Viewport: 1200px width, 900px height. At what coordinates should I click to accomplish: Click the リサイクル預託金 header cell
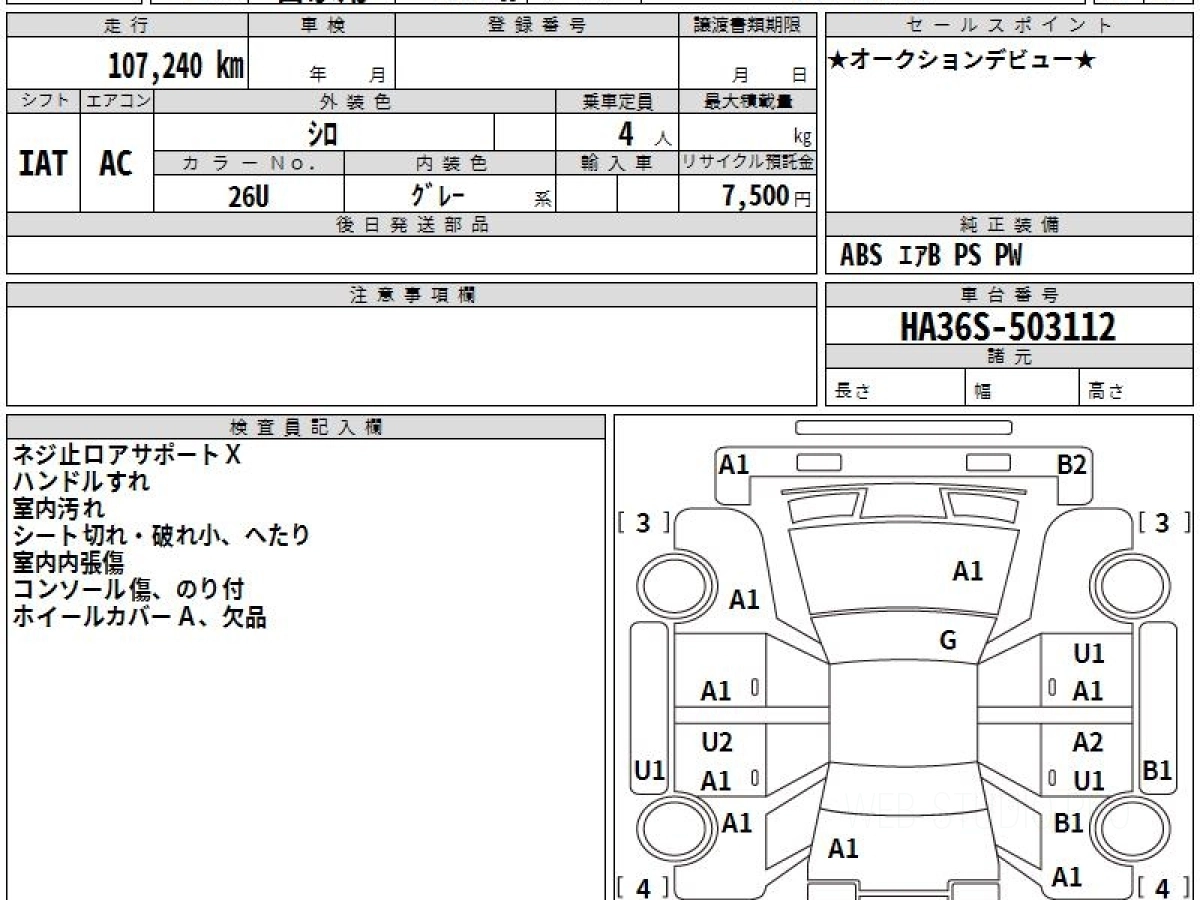pos(747,163)
